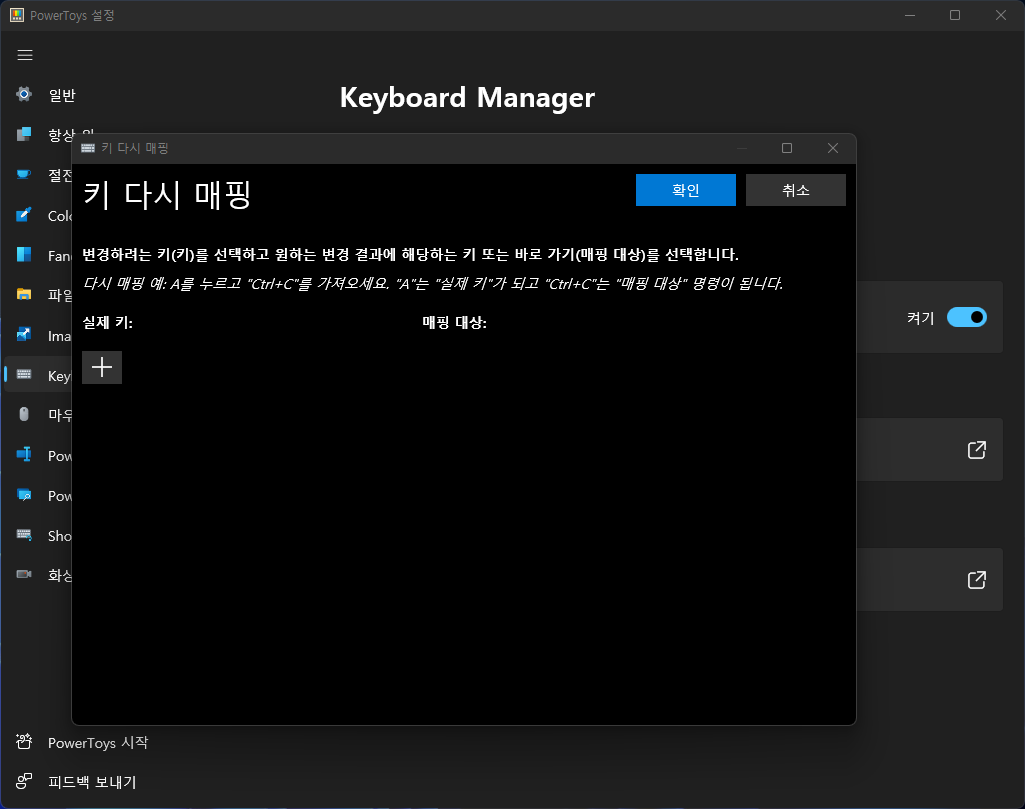1025x809 pixels.
Task: Maximize the 키 다시 매핑 dialog
Action: click(x=787, y=148)
